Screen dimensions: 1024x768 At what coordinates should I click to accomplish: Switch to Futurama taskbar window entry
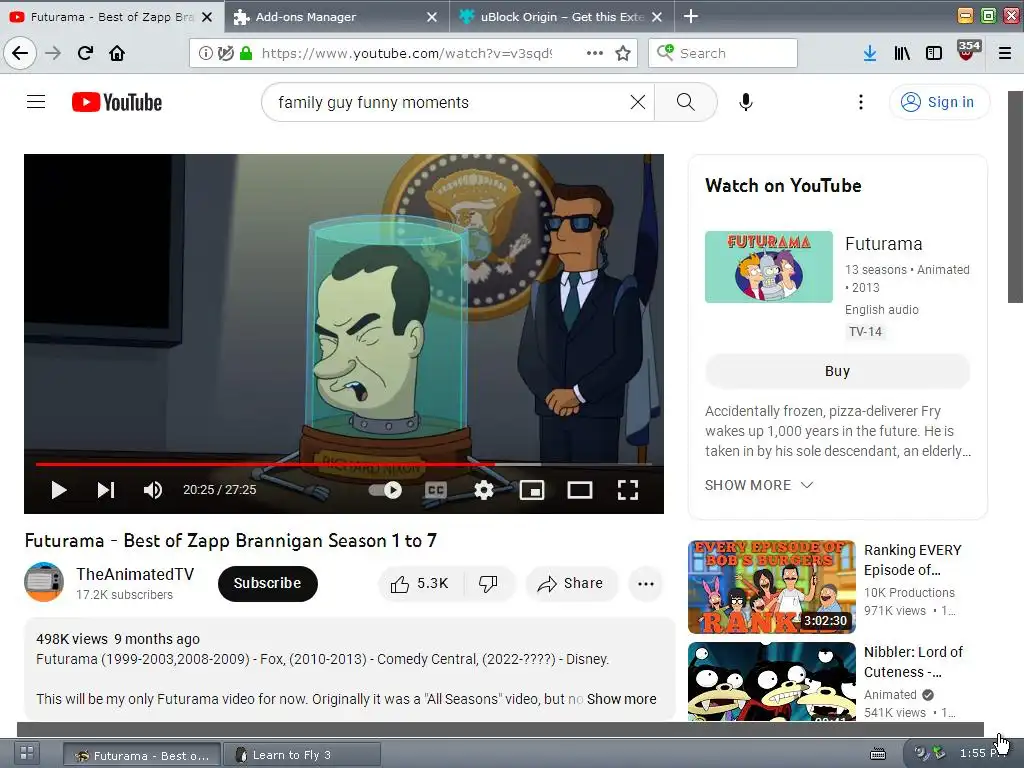(142, 755)
